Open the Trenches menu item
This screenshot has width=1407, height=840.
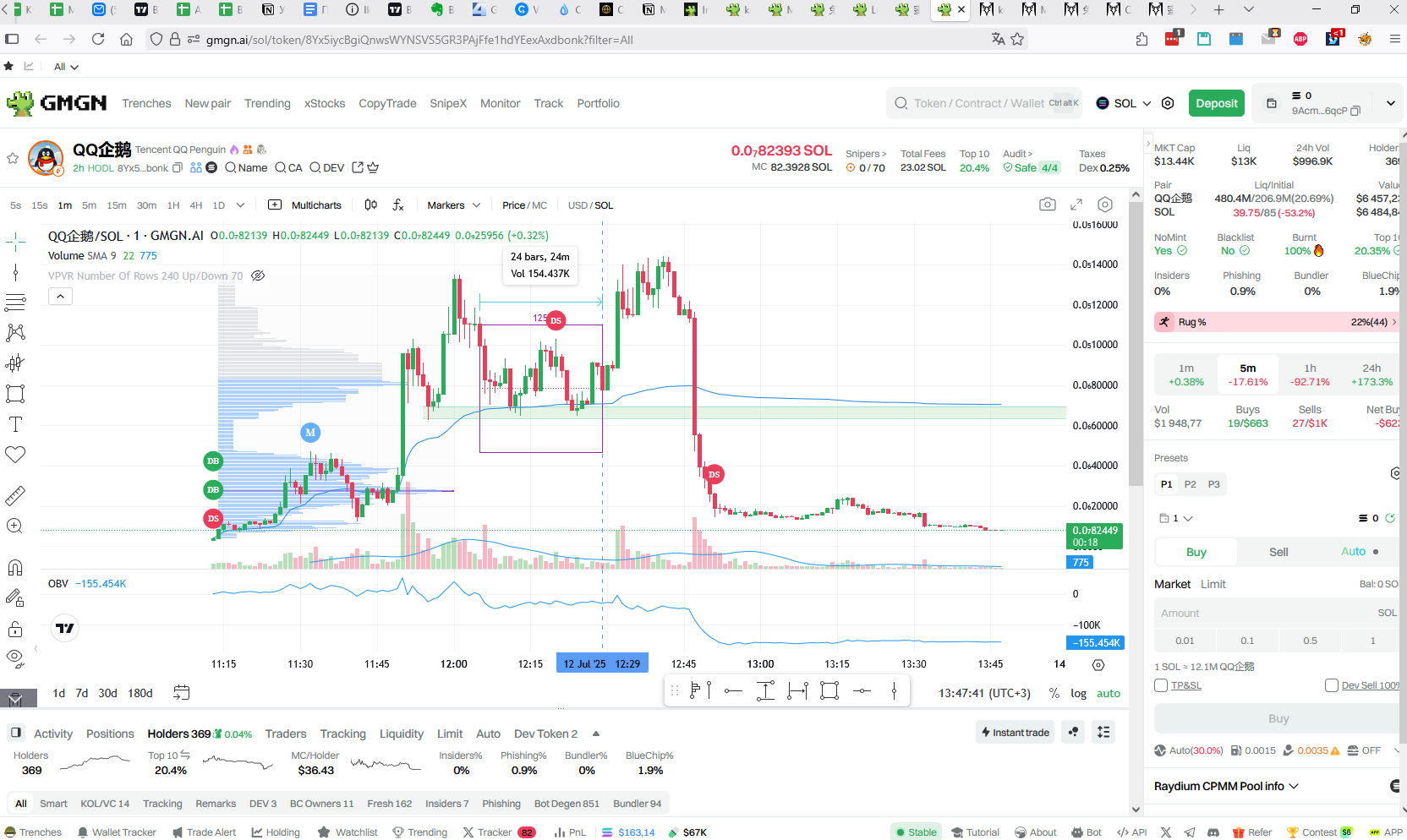146,103
